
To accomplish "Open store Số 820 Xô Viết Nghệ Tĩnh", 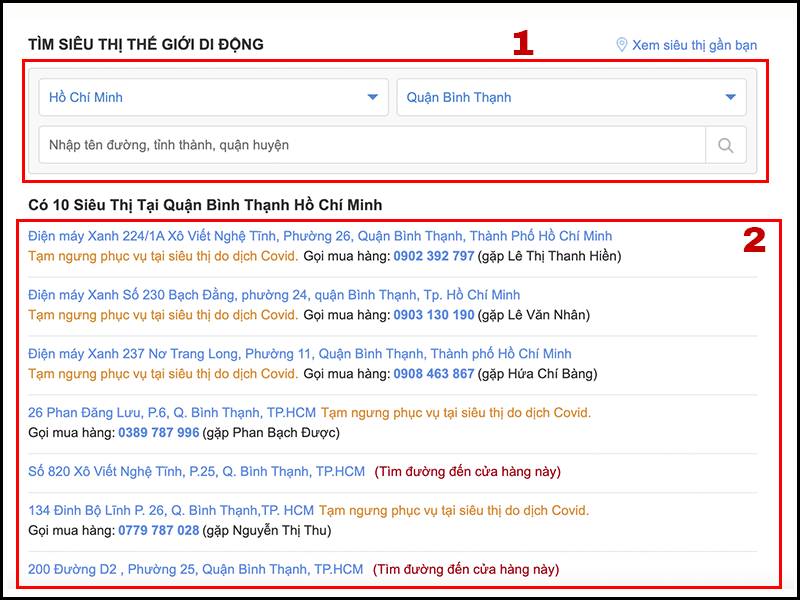I will click(x=196, y=471).
